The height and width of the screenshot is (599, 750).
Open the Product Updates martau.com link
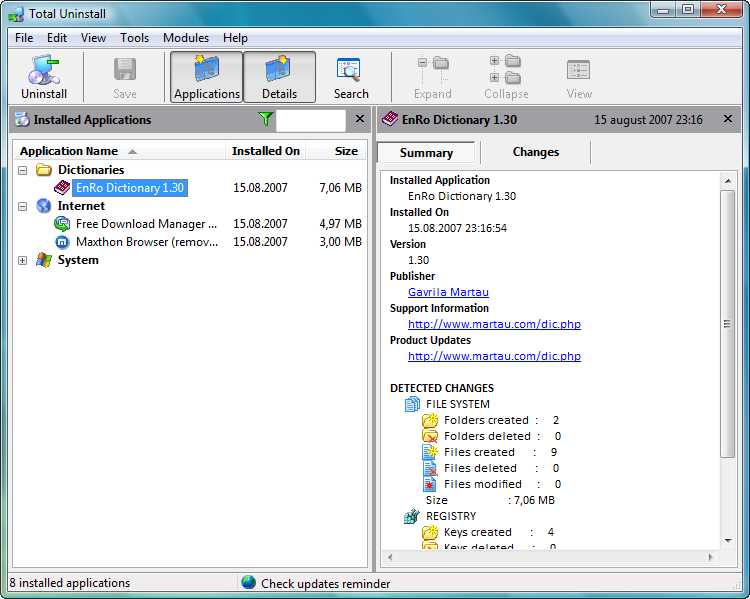click(x=494, y=356)
